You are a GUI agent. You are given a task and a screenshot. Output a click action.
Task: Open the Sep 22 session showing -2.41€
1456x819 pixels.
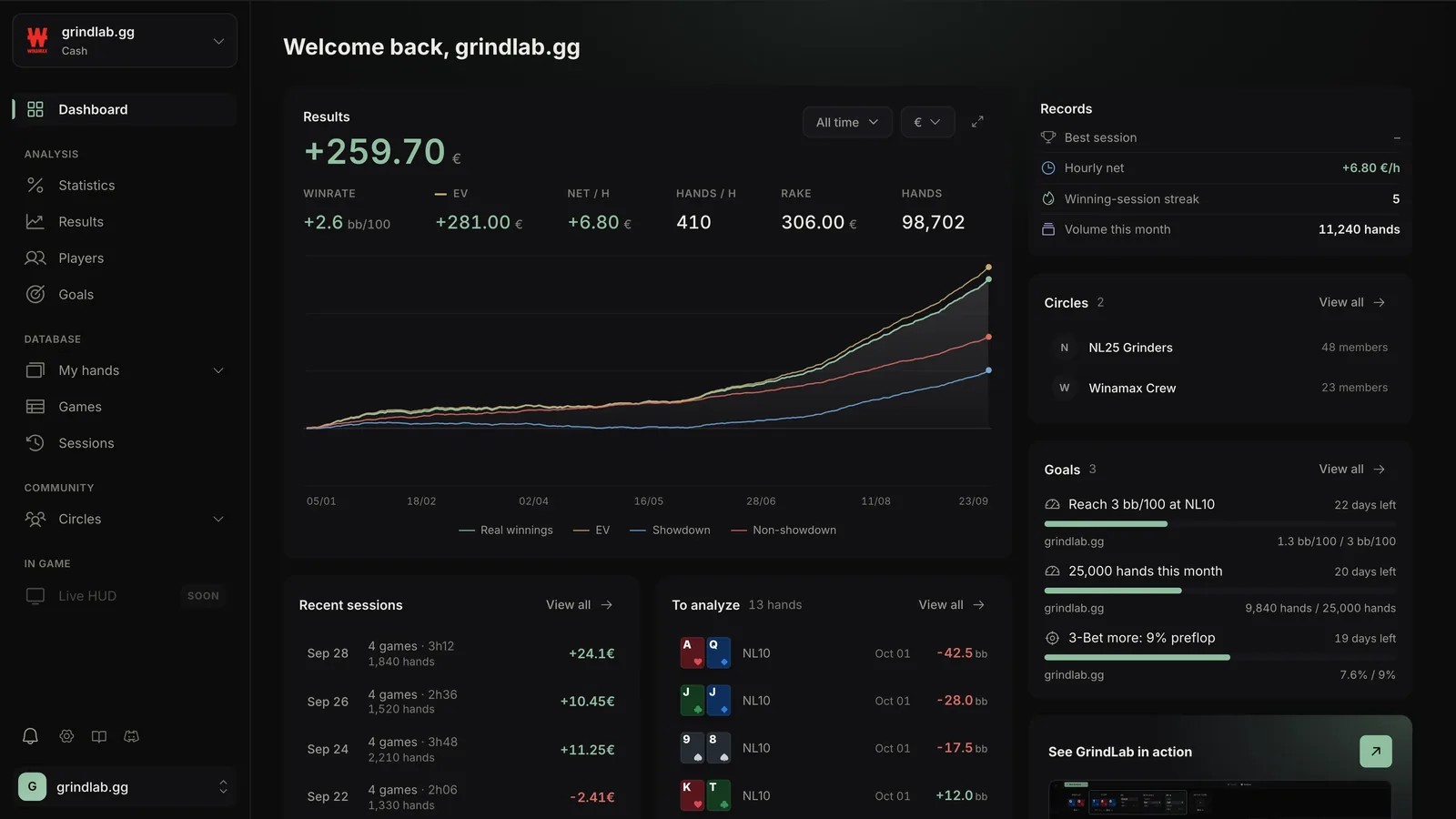coord(461,797)
